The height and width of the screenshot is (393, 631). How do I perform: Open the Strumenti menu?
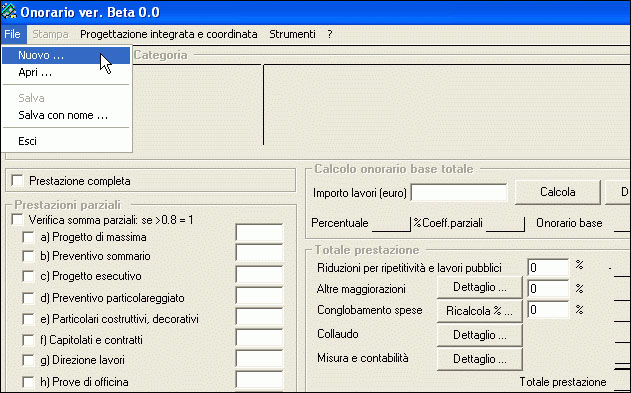[x=292, y=34]
